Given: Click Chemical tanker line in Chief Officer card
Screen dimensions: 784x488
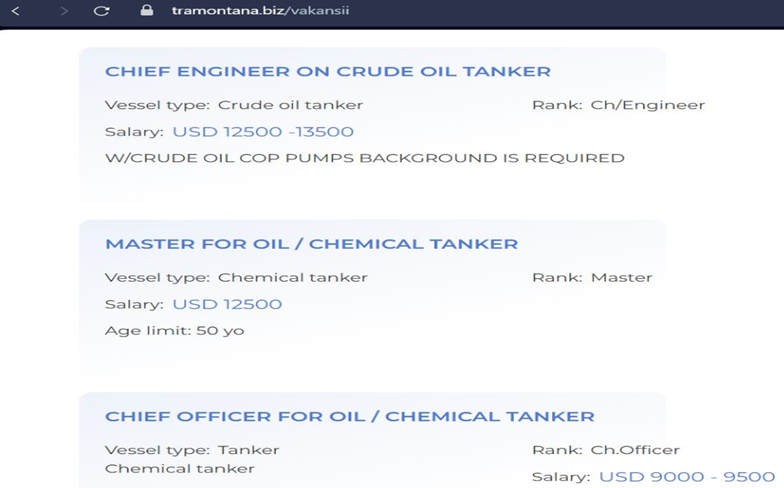Looking at the screenshot, I should point(180,468).
